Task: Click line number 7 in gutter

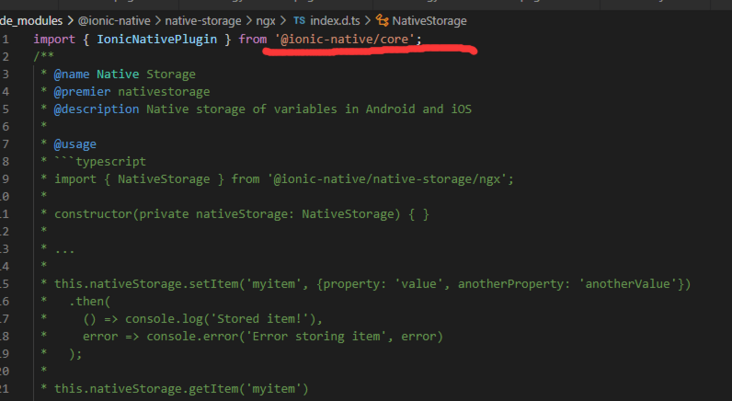Action: tap(5, 144)
